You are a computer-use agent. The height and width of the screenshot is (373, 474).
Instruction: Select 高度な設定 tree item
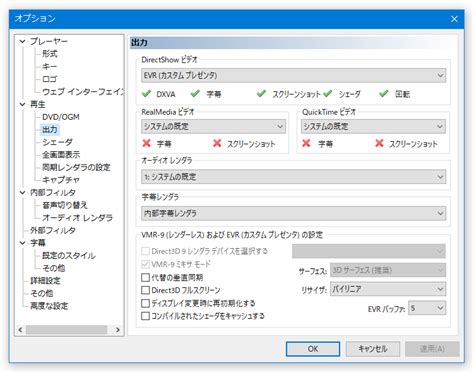click(49, 306)
